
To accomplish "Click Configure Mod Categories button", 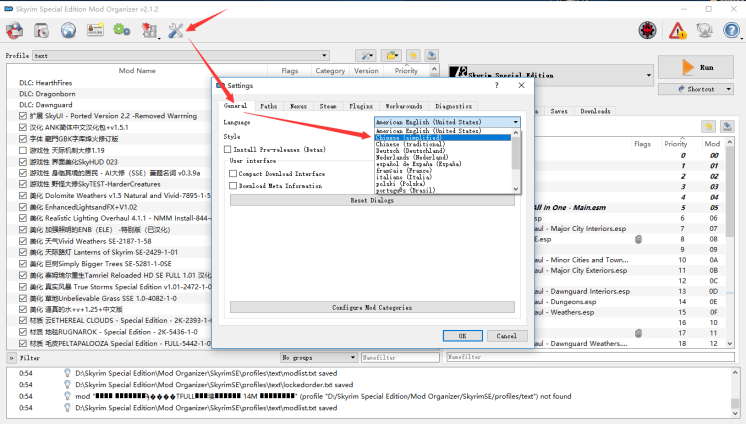I will point(372,307).
